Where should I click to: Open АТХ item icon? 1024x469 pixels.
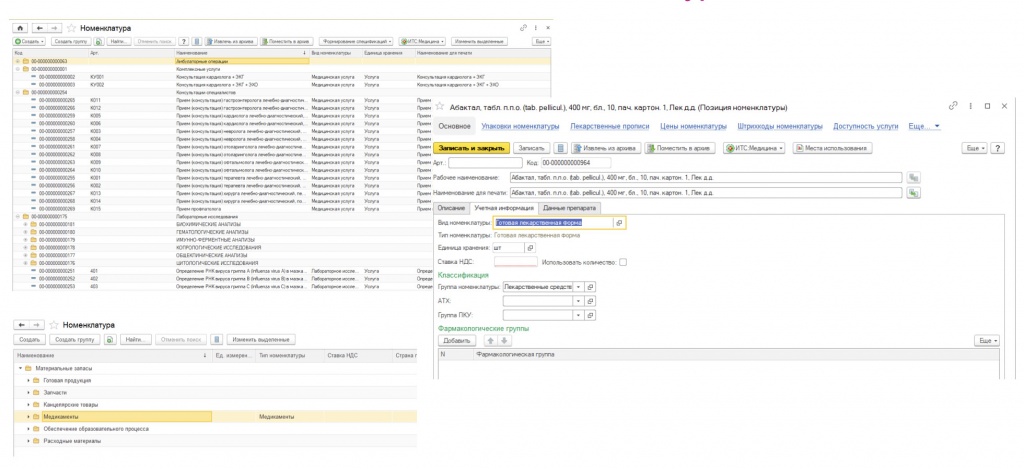coord(590,301)
